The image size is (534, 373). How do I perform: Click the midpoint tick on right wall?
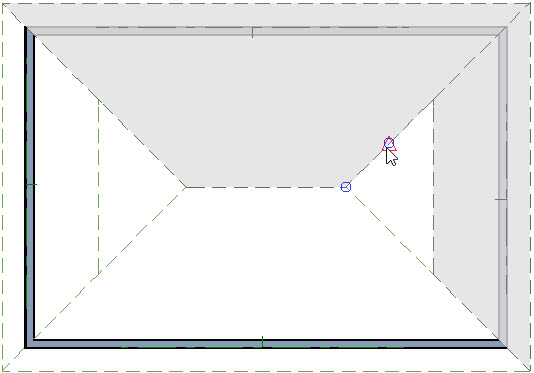[501, 199]
